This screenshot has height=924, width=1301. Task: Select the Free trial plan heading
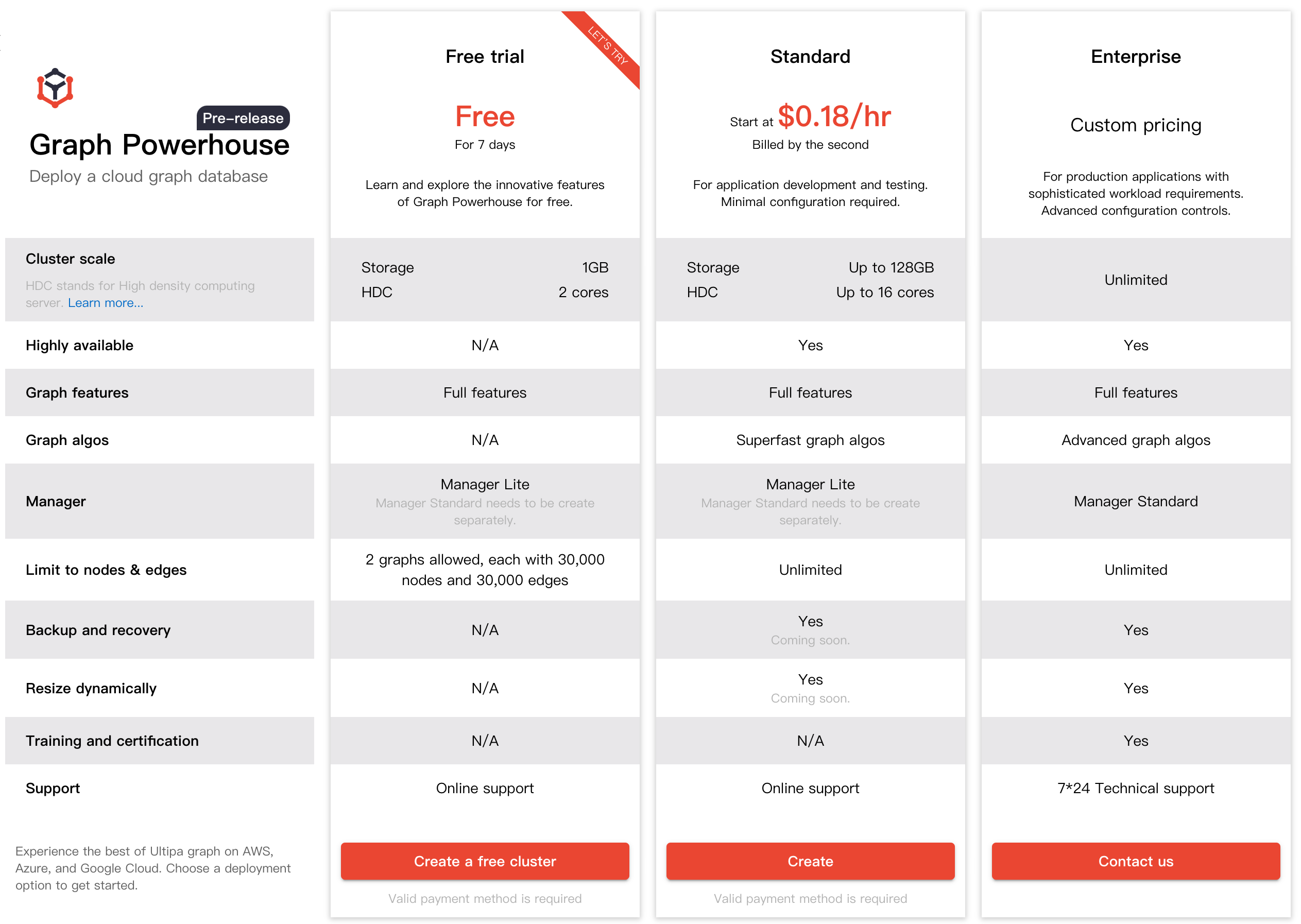coord(485,56)
